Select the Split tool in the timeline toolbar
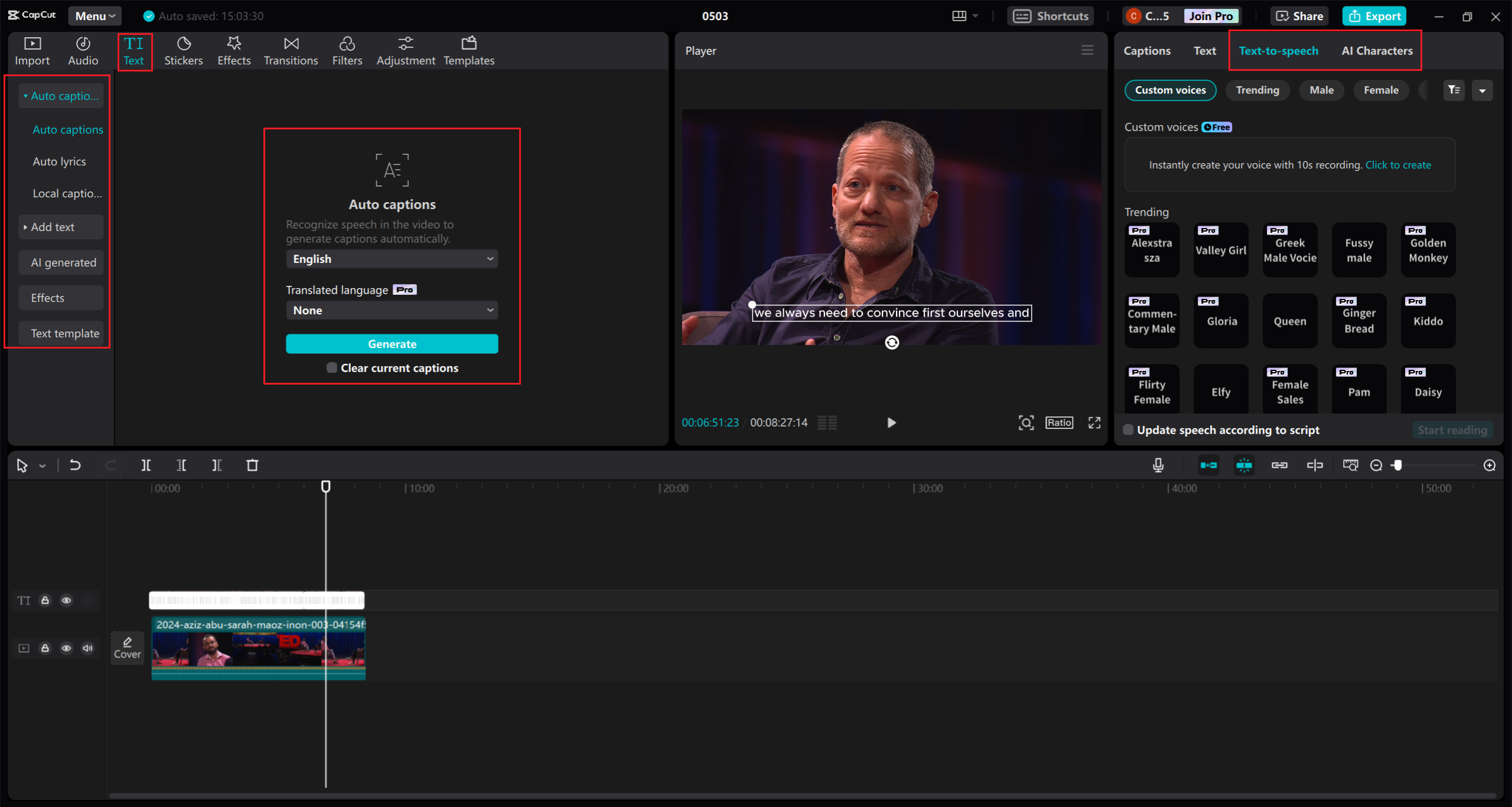Image resolution: width=1512 pixels, height=807 pixels. (x=146, y=466)
